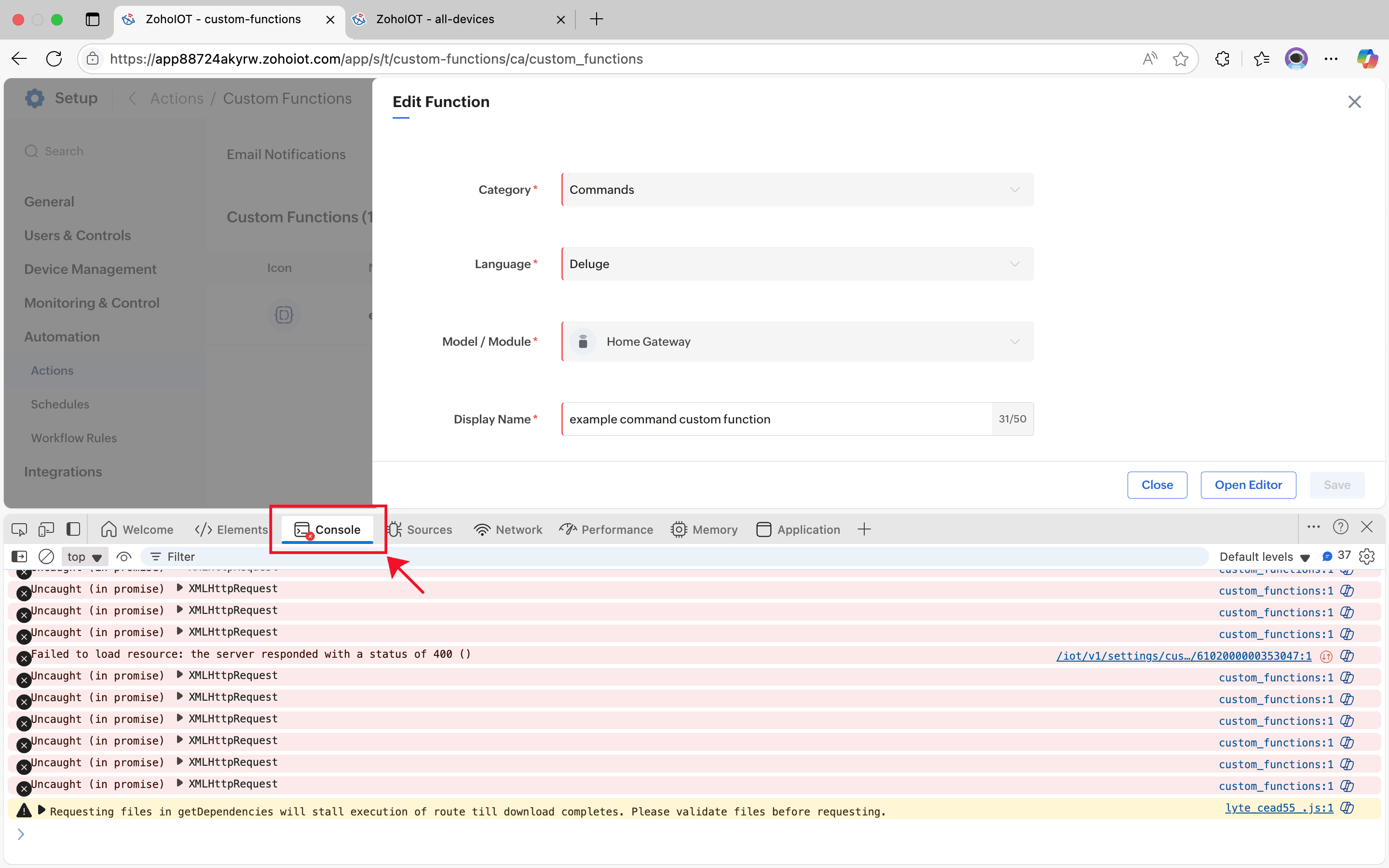Toggle device emulation icon in DevTools
The width and height of the screenshot is (1389, 868).
[x=46, y=529]
